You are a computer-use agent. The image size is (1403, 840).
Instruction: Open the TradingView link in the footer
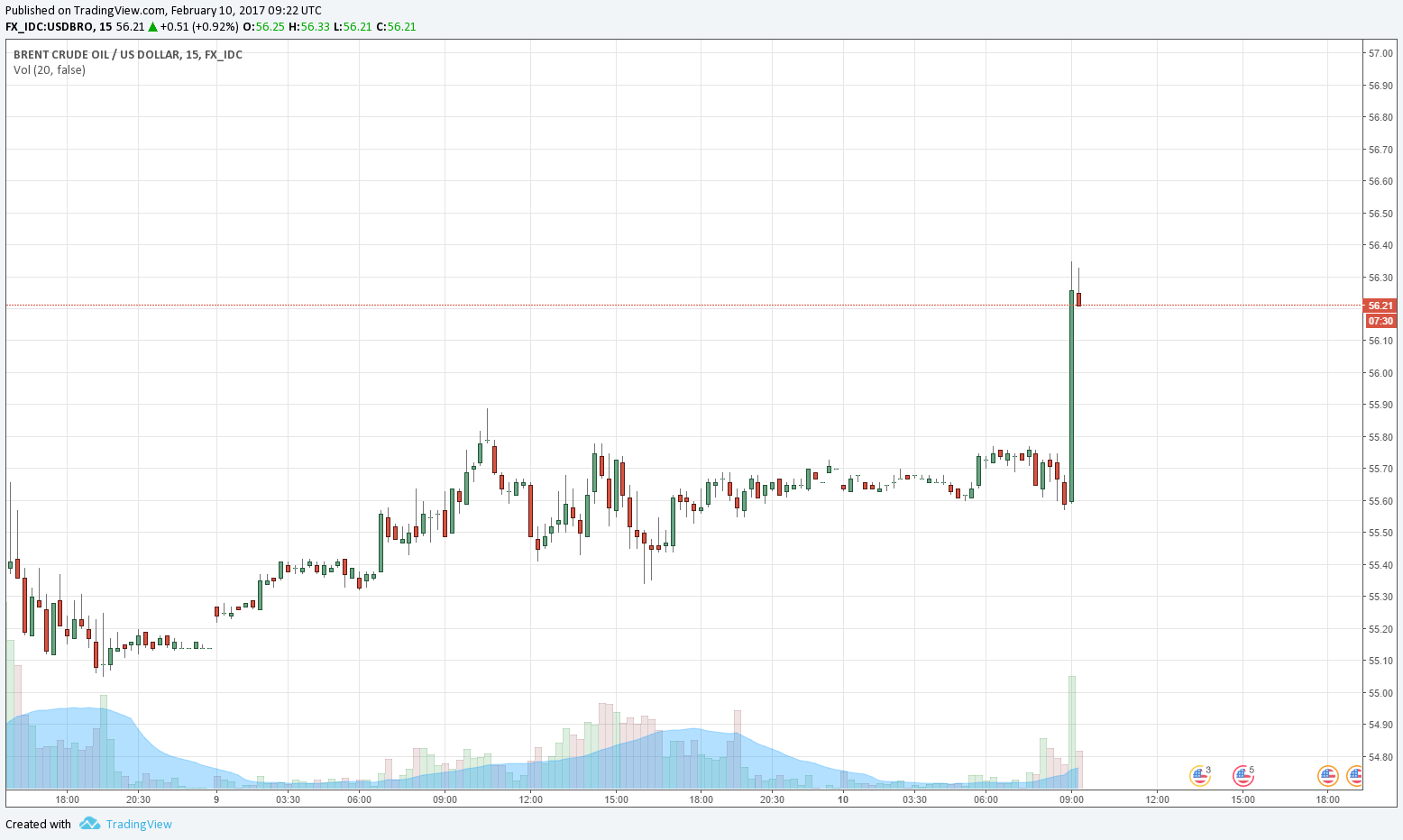pos(139,824)
